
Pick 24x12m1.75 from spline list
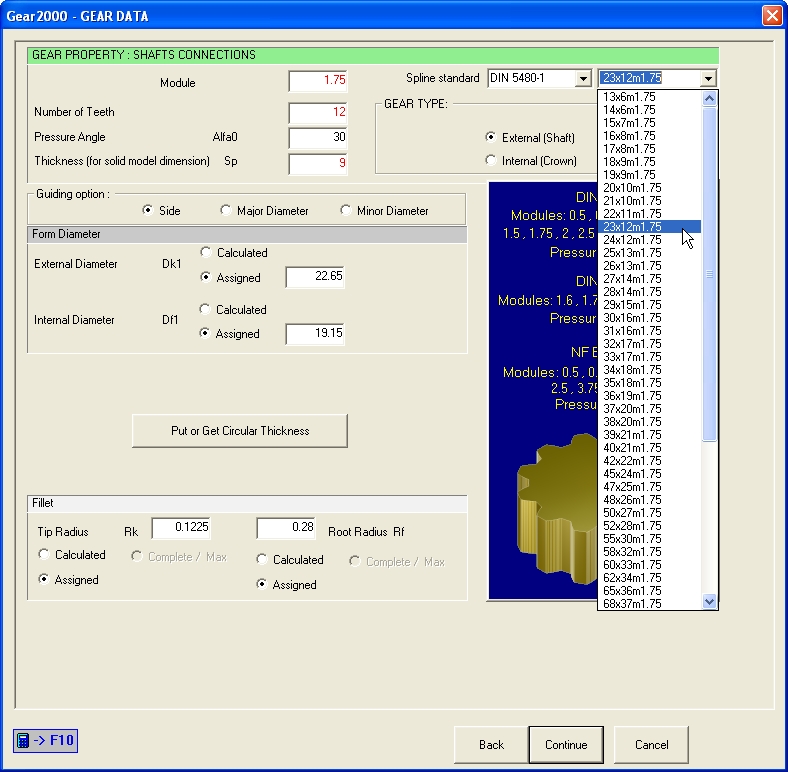coord(649,240)
